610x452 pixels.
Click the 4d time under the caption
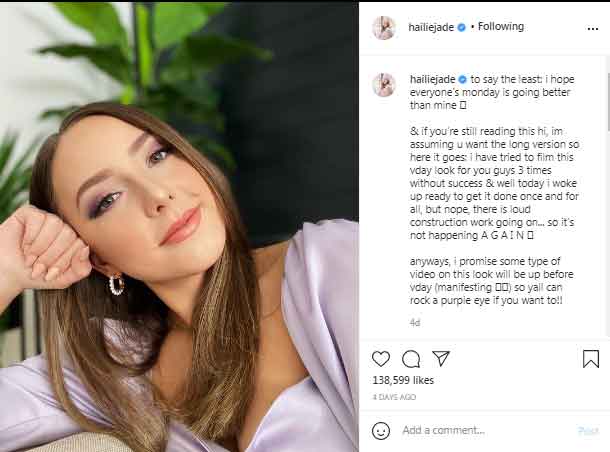[x=416, y=323]
